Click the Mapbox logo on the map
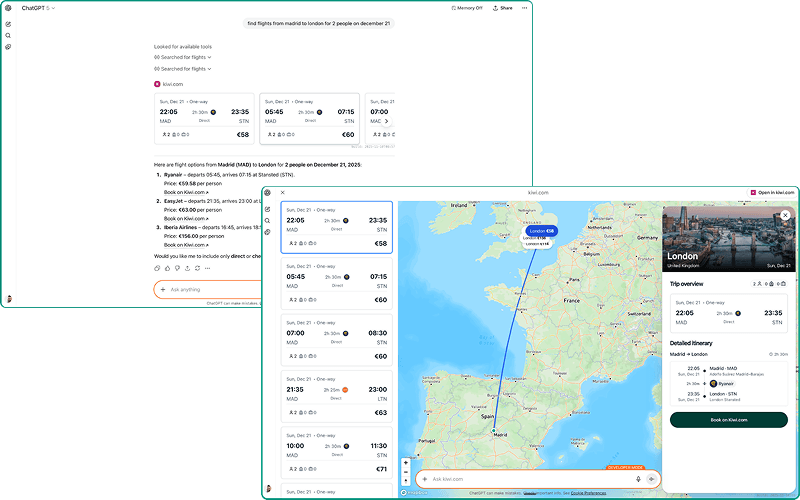The image size is (800, 500). (414, 493)
